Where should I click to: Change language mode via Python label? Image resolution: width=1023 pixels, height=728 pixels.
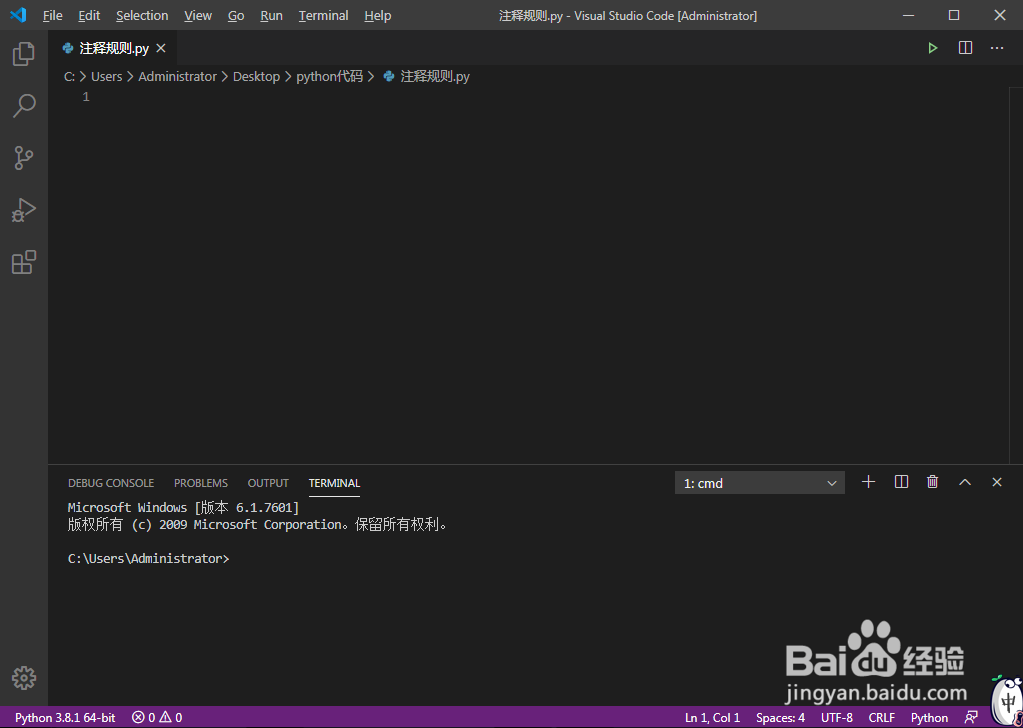pyautogui.click(x=930, y=718)
